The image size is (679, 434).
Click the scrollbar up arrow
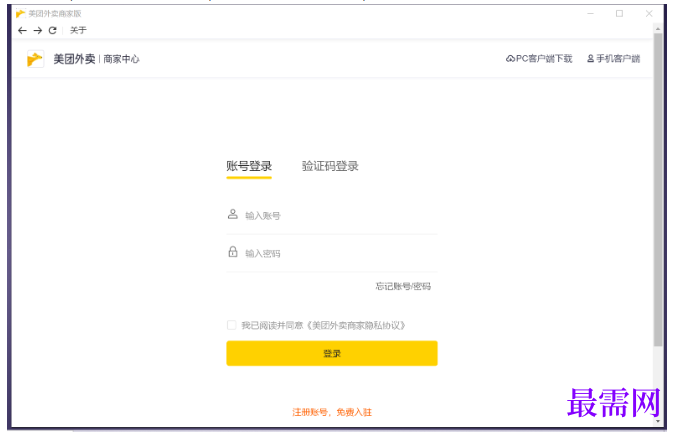click(x=658, y=29)
